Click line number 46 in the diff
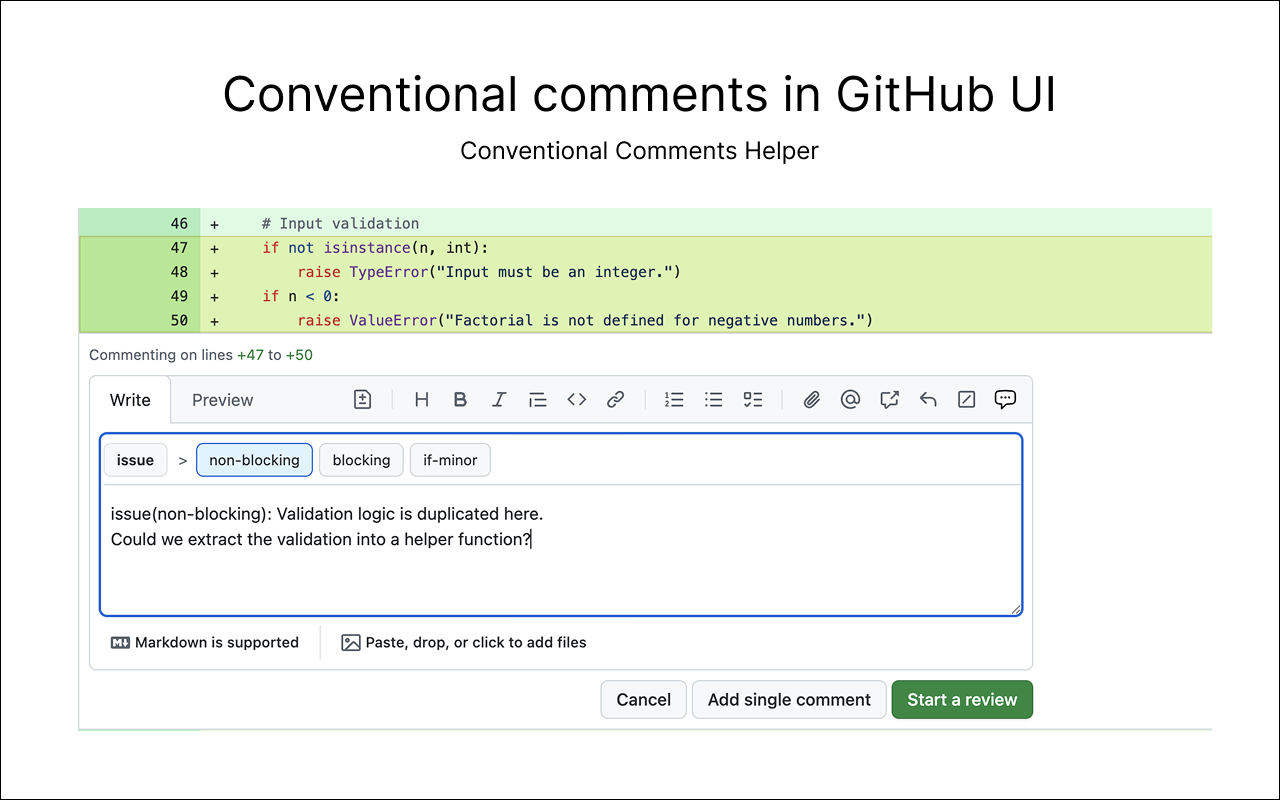 tap(179, 224)
